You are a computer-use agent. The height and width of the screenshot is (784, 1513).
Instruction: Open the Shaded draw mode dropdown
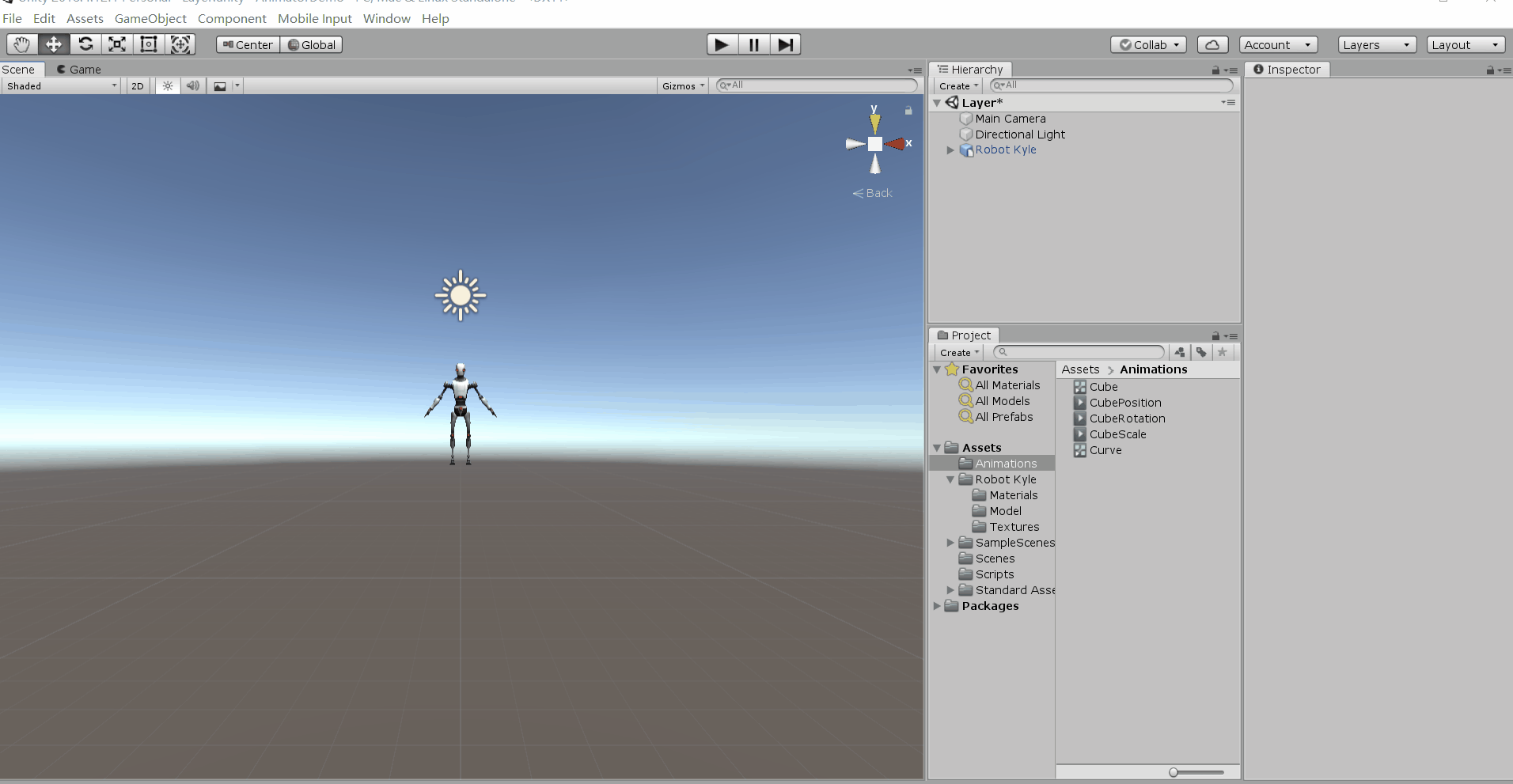[59, 85]
